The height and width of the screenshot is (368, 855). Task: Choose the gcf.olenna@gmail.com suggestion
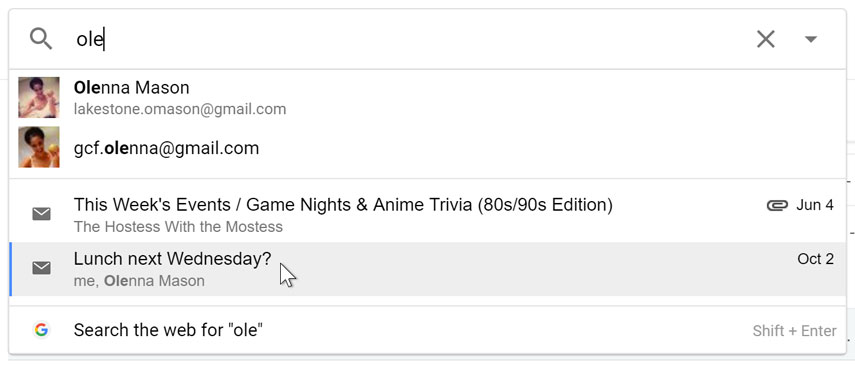click(428, 148)
